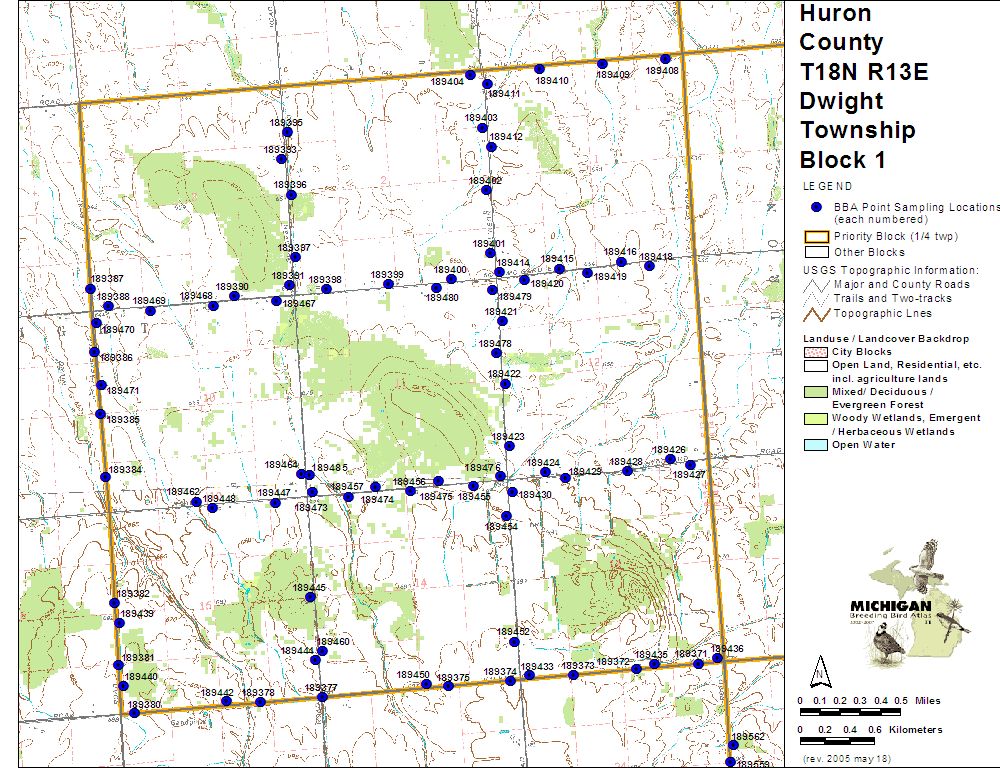
Task: Click sampling point 189445
Action: [x=310, y=597]
